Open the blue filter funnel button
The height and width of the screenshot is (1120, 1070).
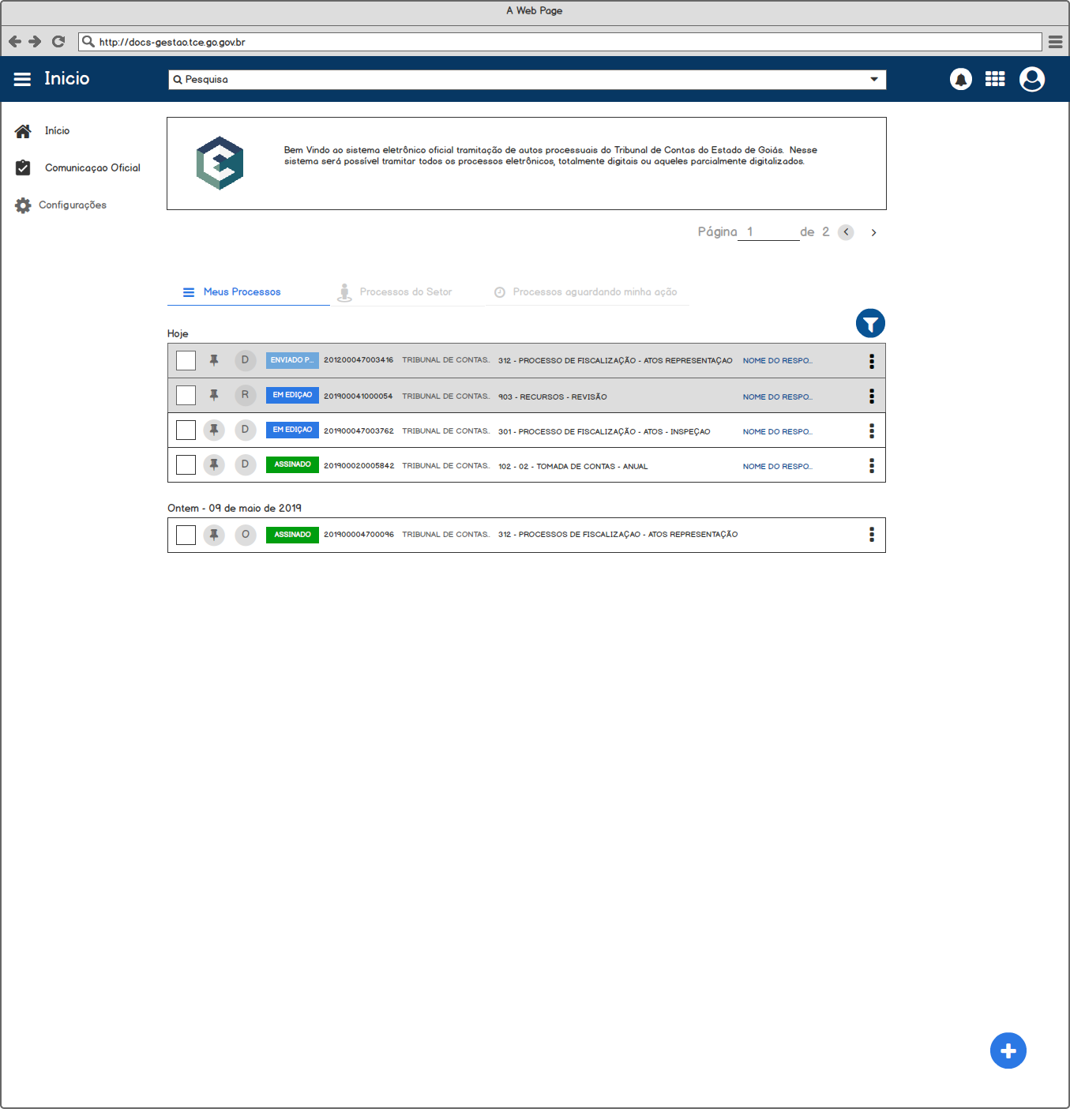[x=870, y=324]
